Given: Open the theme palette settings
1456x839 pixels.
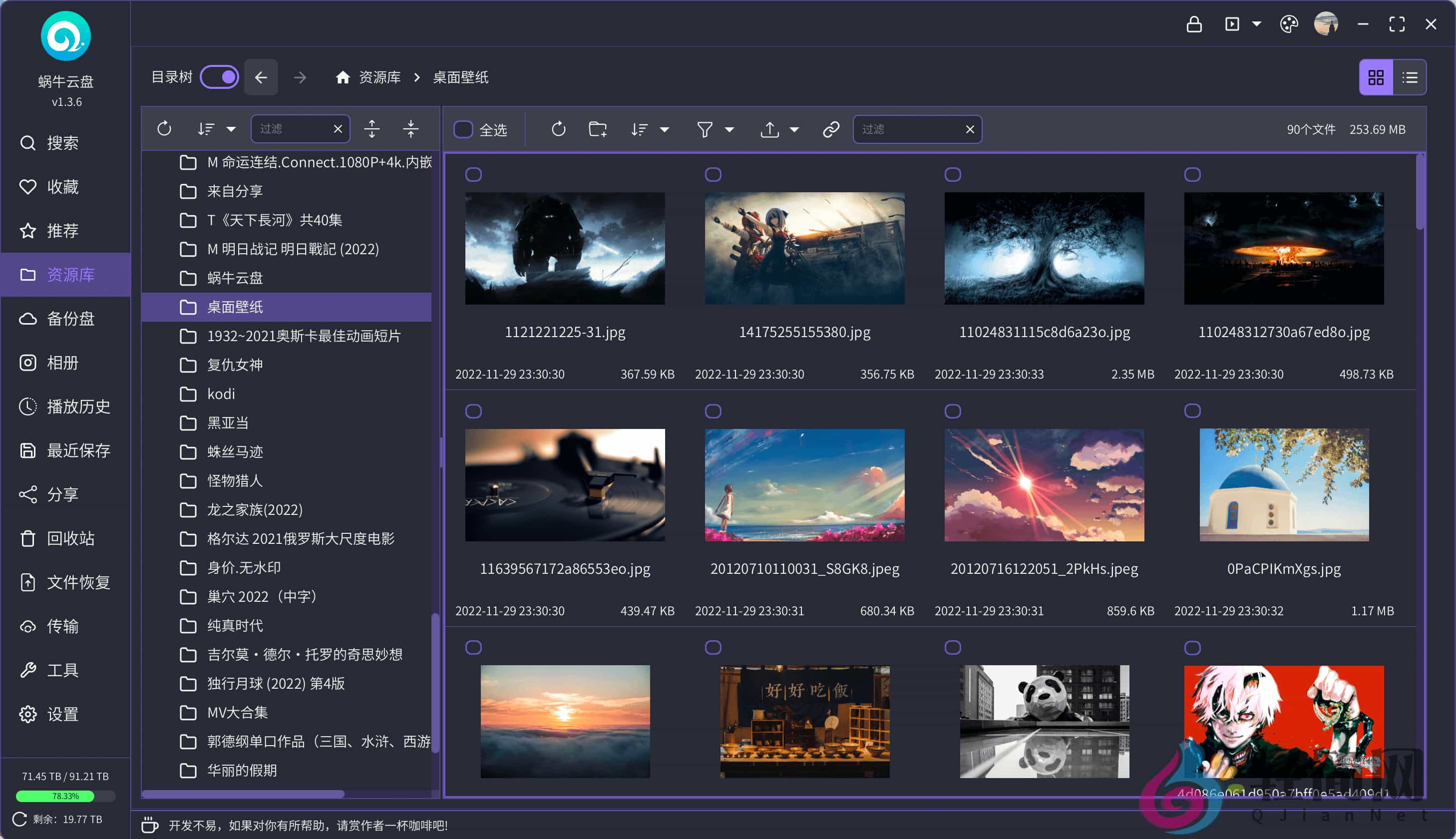Looking at the screenshot, I should tap(1290, 24).
